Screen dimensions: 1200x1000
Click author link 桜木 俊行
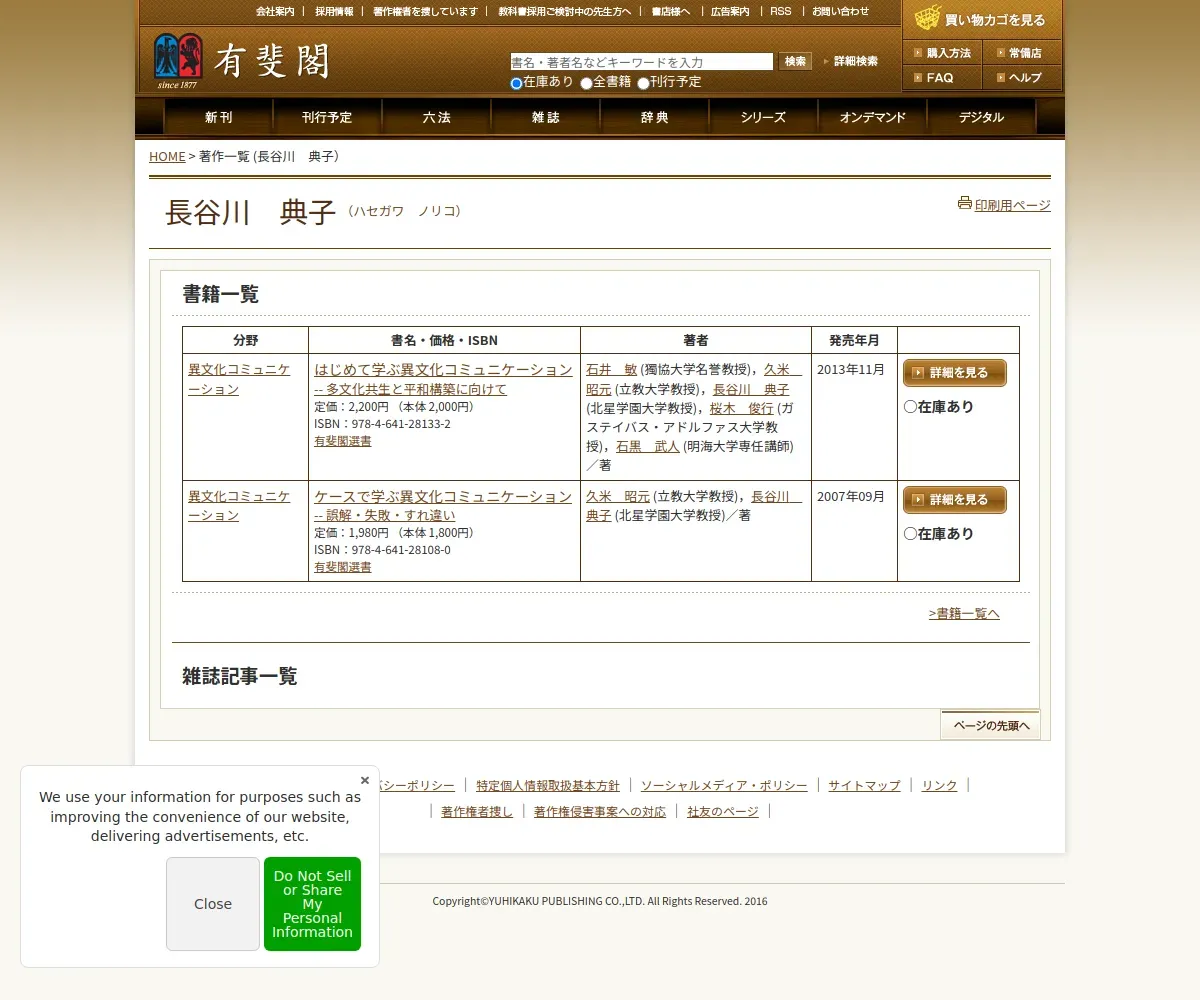tap(742, 408)
